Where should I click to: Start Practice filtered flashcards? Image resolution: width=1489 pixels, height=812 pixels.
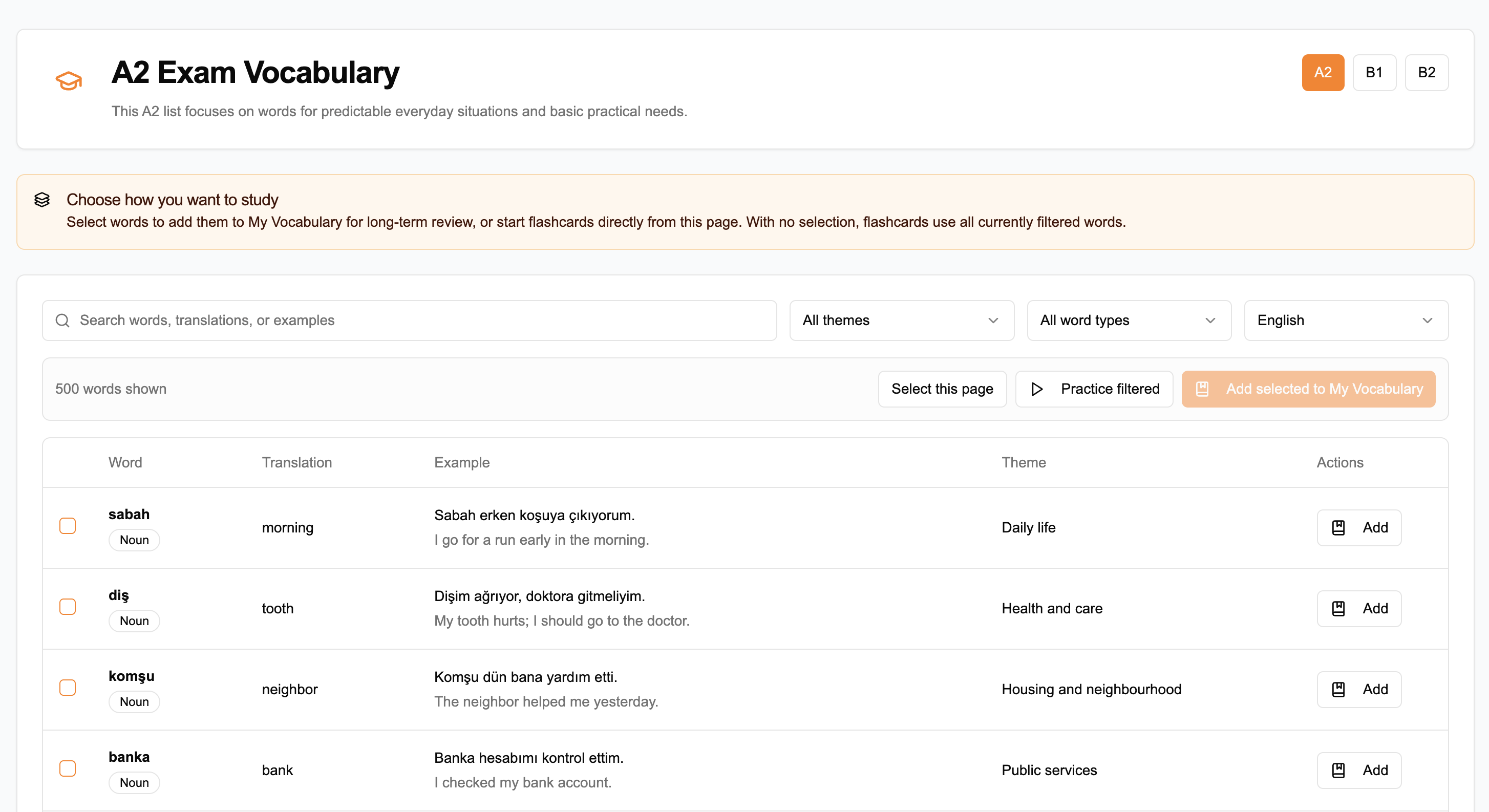[1094, 389]
